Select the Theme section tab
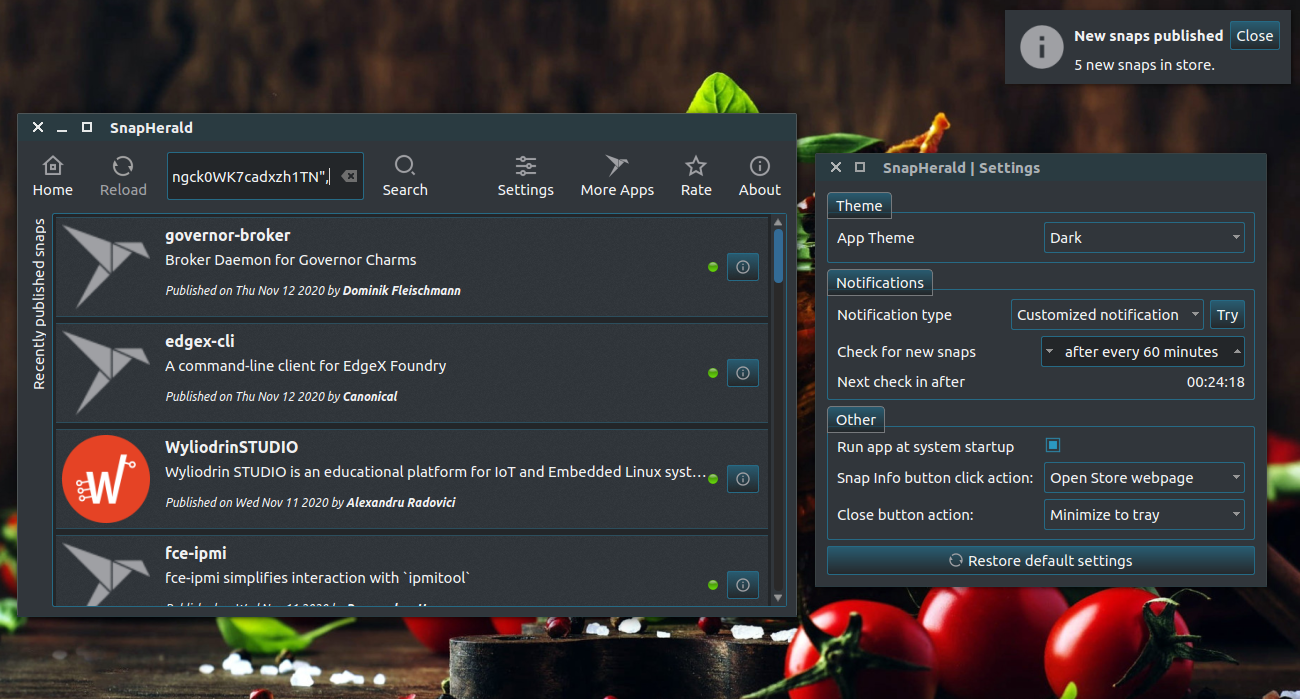This screenshot has width=1300, height=699. pos(859,205)
